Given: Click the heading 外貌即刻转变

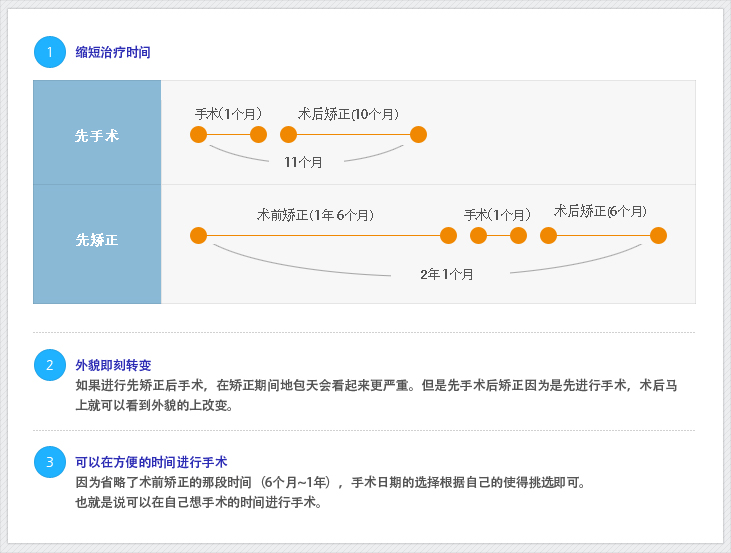Looking at the screenshot, I should [x=113, y=365].
